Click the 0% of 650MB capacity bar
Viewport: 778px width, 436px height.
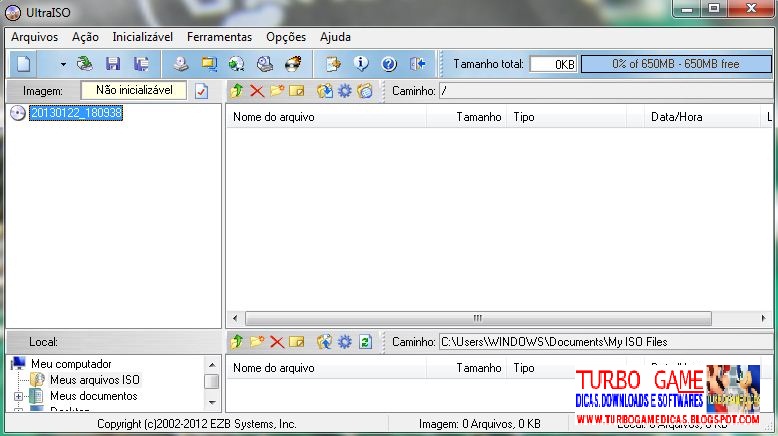[676, 64]
